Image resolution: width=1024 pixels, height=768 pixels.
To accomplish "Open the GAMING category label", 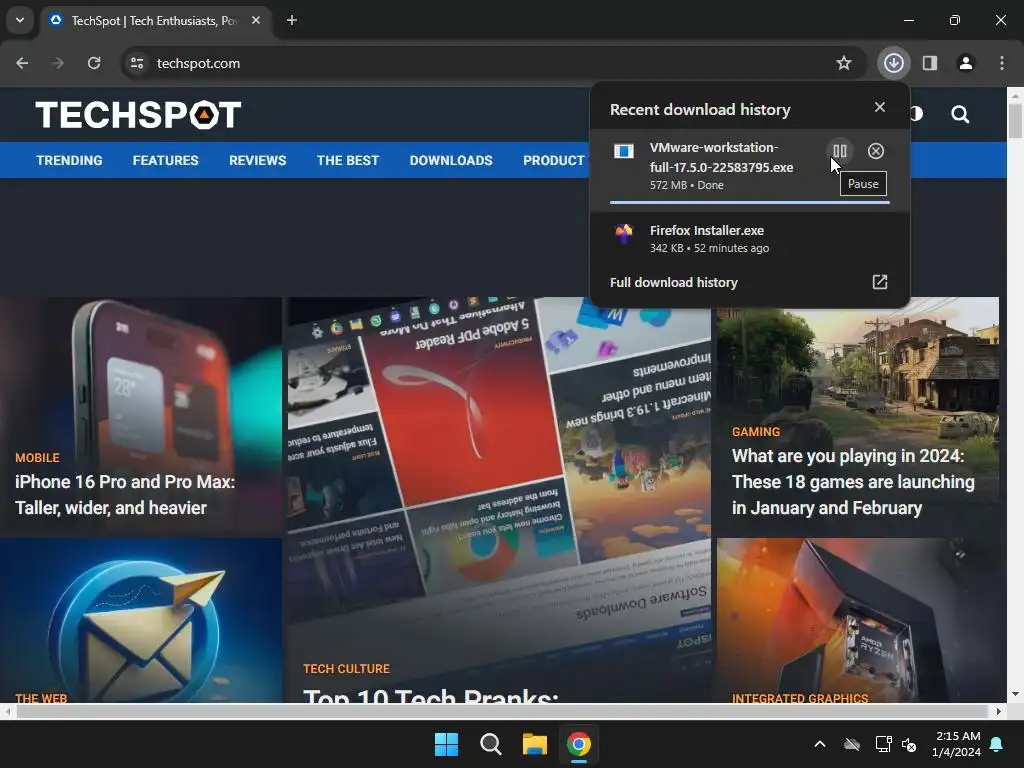I will (x=756, y=432).
